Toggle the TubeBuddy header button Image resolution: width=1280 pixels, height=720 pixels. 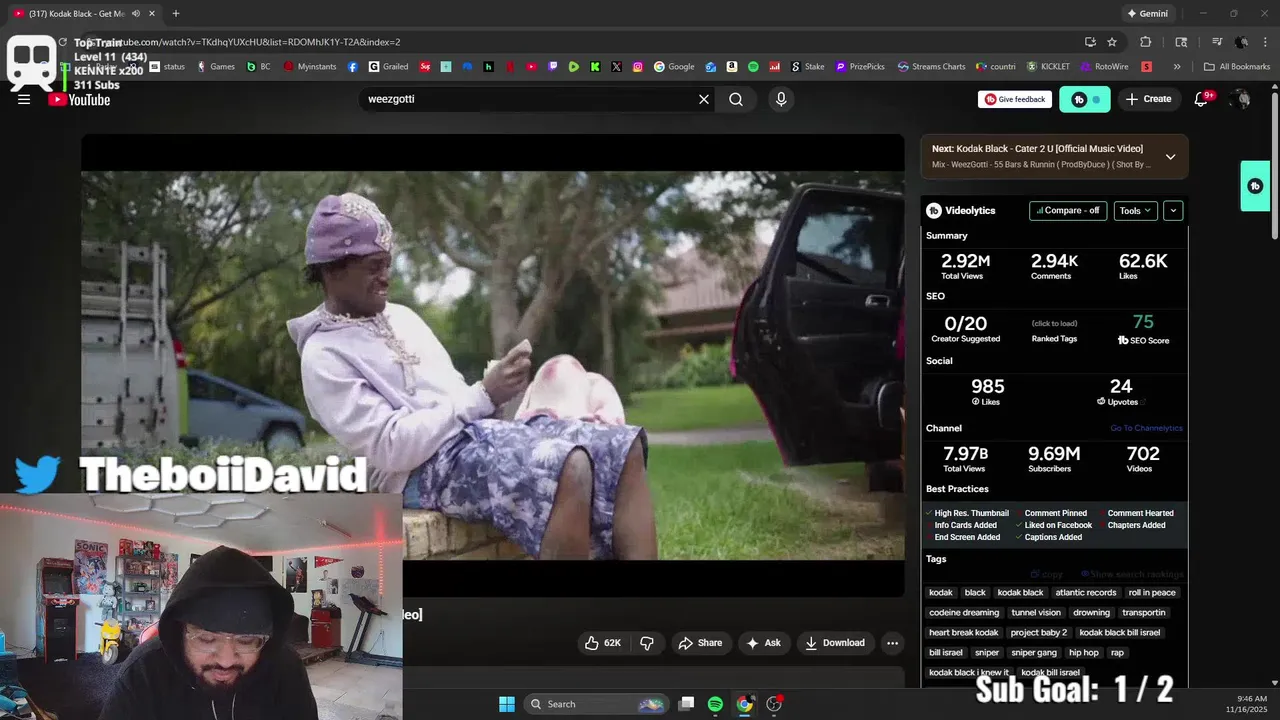coord(1084,99)
